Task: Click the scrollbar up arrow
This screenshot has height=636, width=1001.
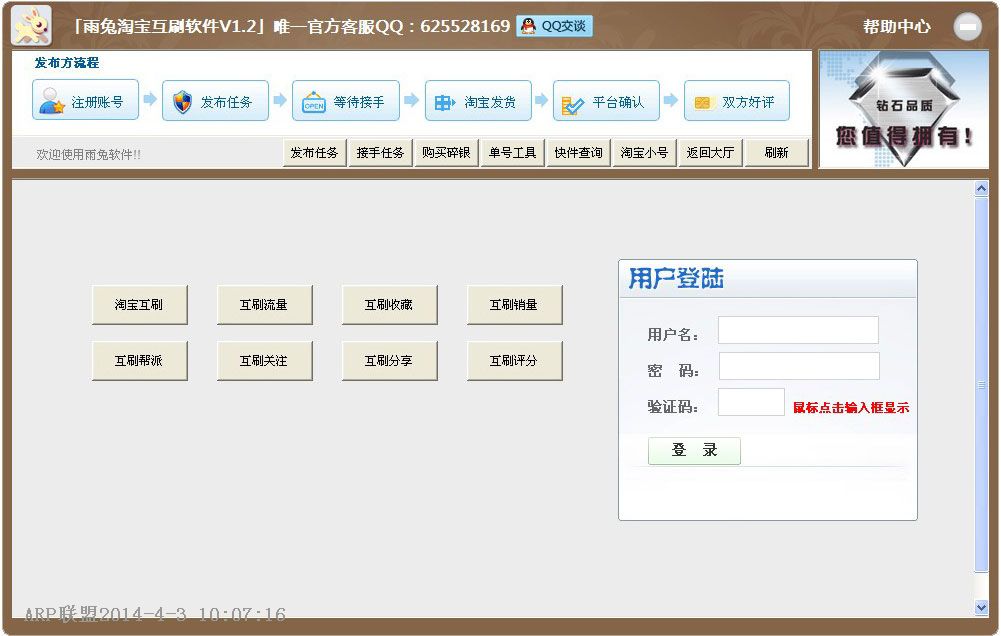Action: click(x=981, y=188)
